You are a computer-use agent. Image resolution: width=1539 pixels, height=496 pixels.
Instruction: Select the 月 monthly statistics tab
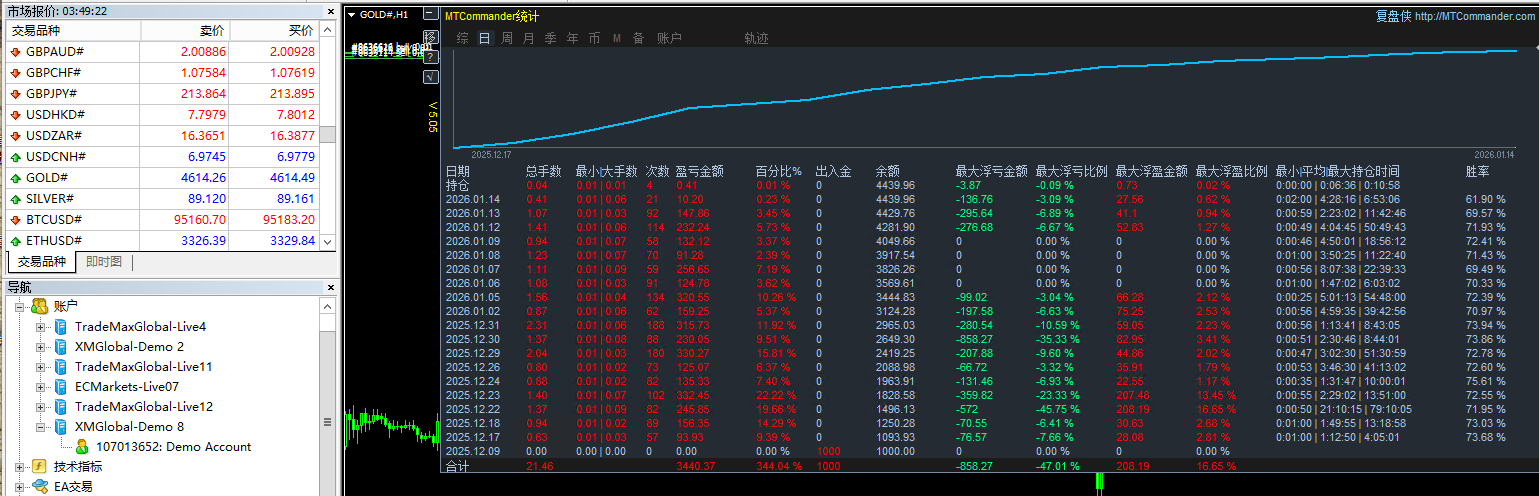pos(529,38)
